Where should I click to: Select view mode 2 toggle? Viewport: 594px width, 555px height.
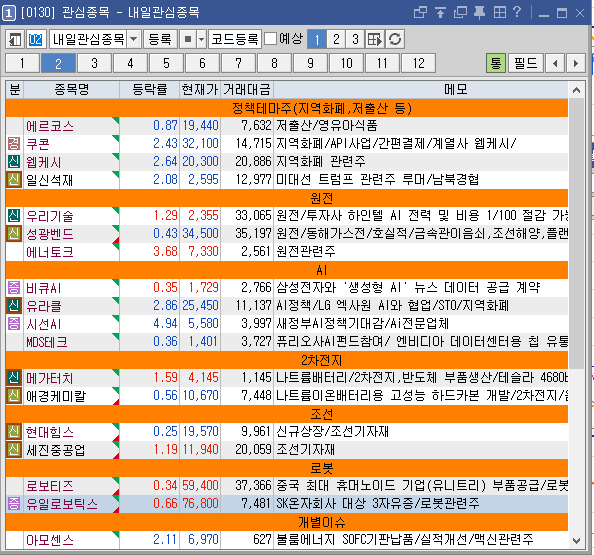click(x=336, y=39)
